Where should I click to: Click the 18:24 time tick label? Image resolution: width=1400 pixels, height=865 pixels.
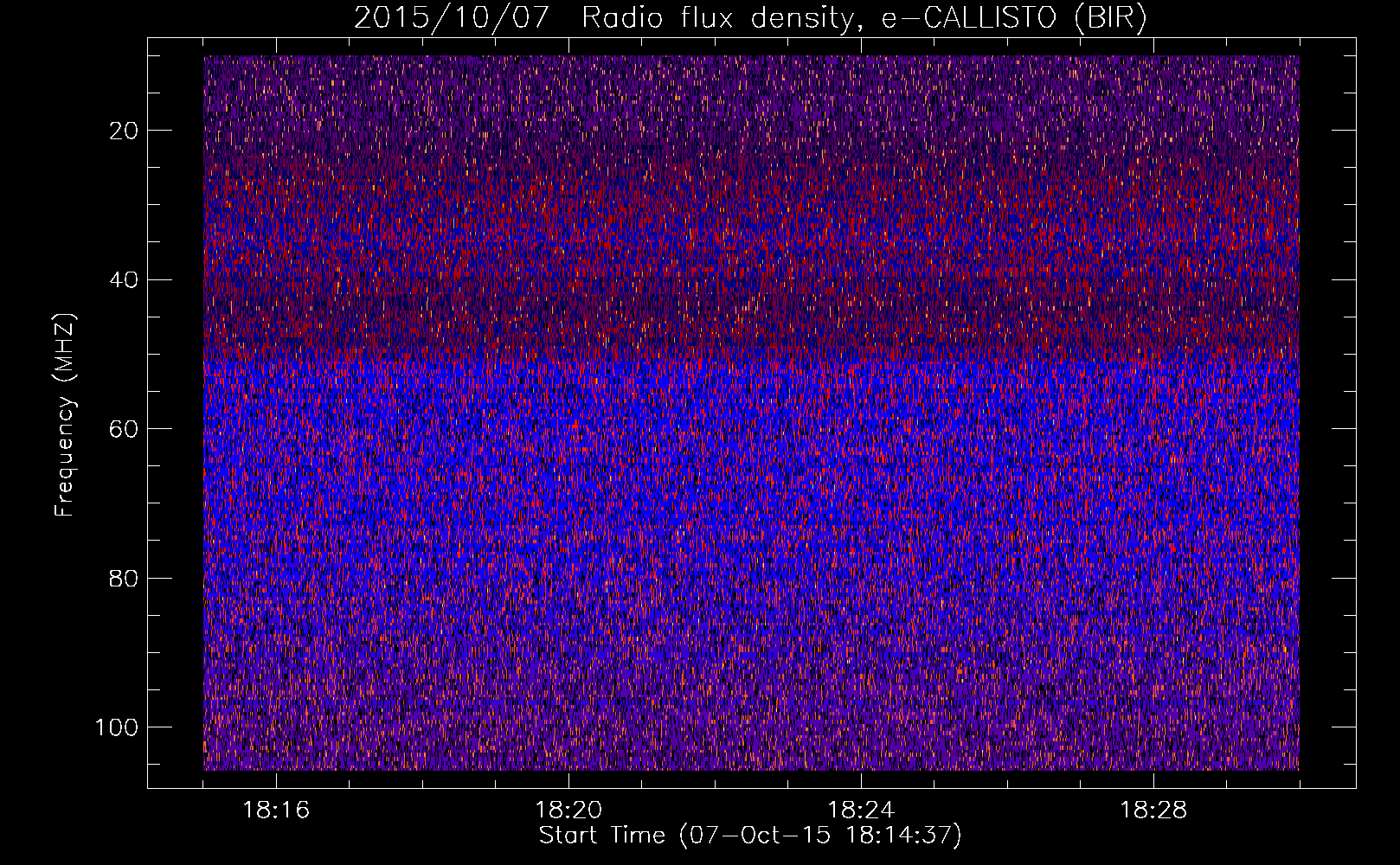[861, 811]
